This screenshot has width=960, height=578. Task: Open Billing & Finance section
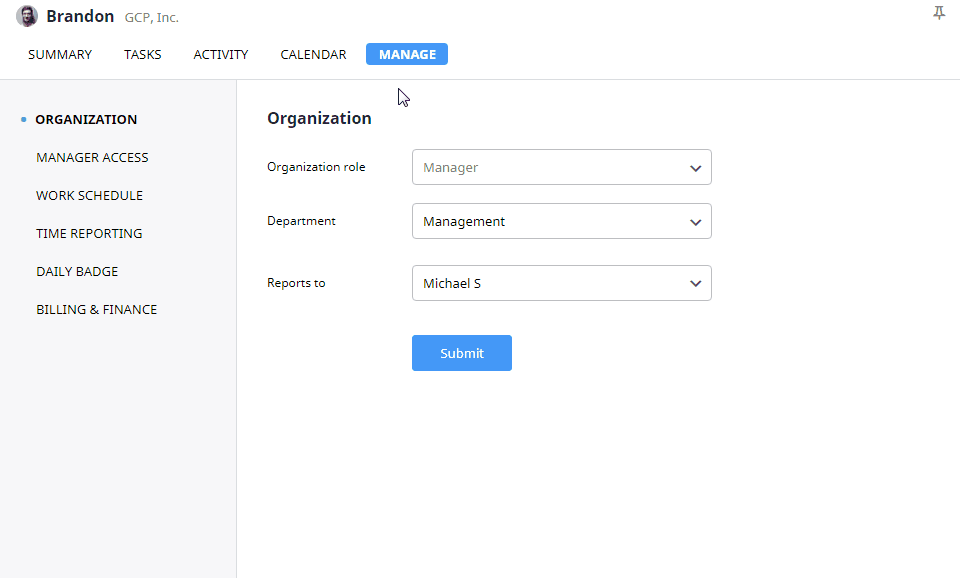[x=96, y=310]
